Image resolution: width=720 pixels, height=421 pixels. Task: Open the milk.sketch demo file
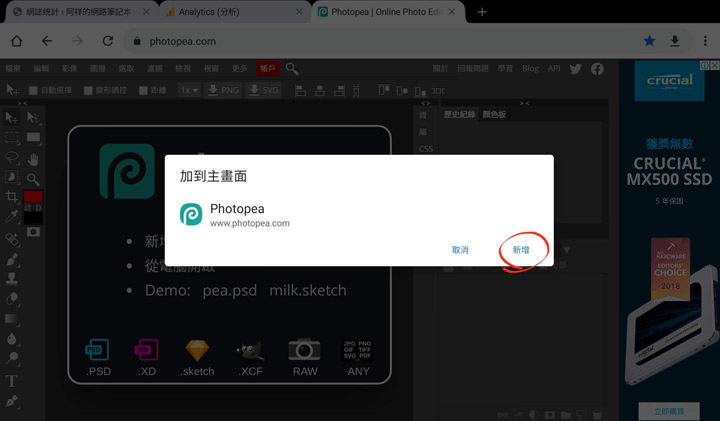[308, 291]
